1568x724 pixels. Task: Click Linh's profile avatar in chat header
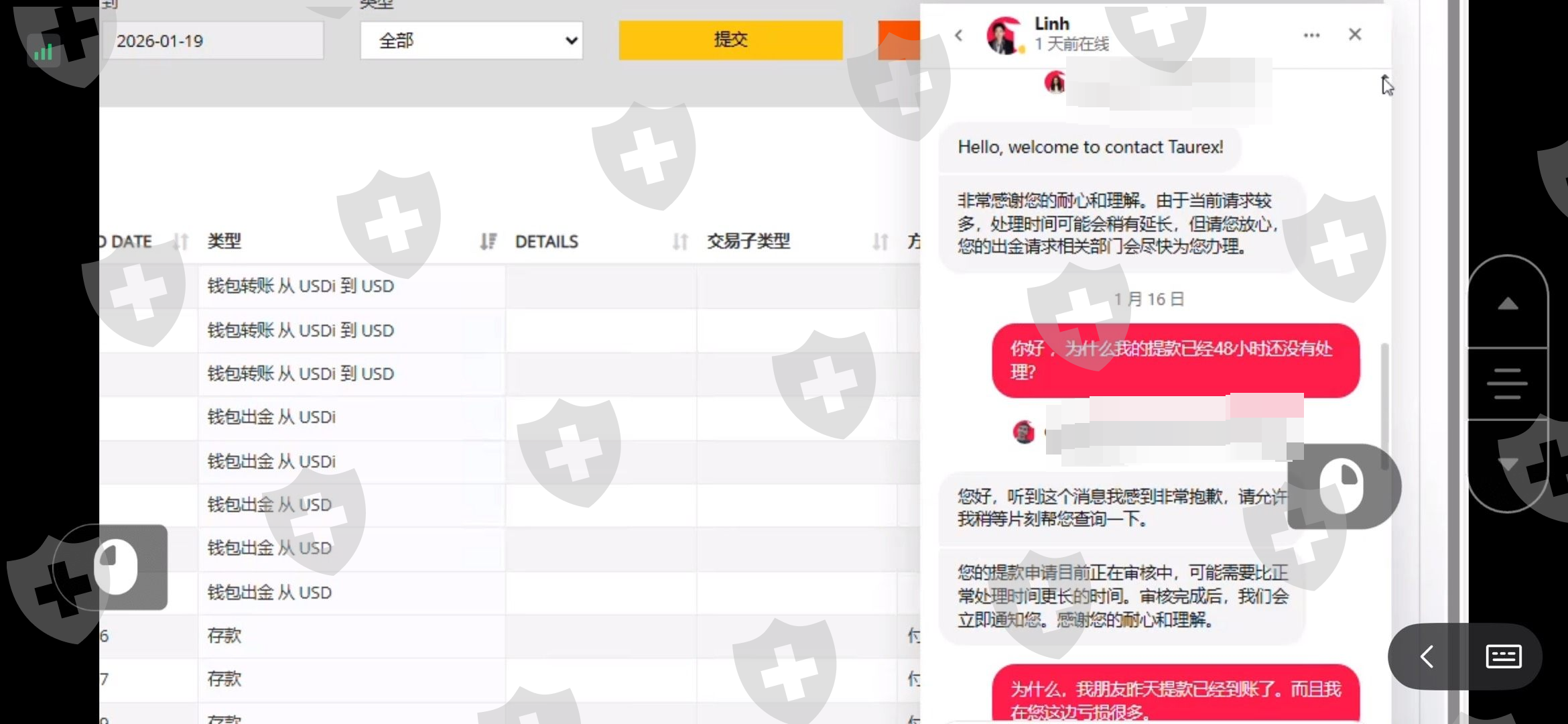1004,36
